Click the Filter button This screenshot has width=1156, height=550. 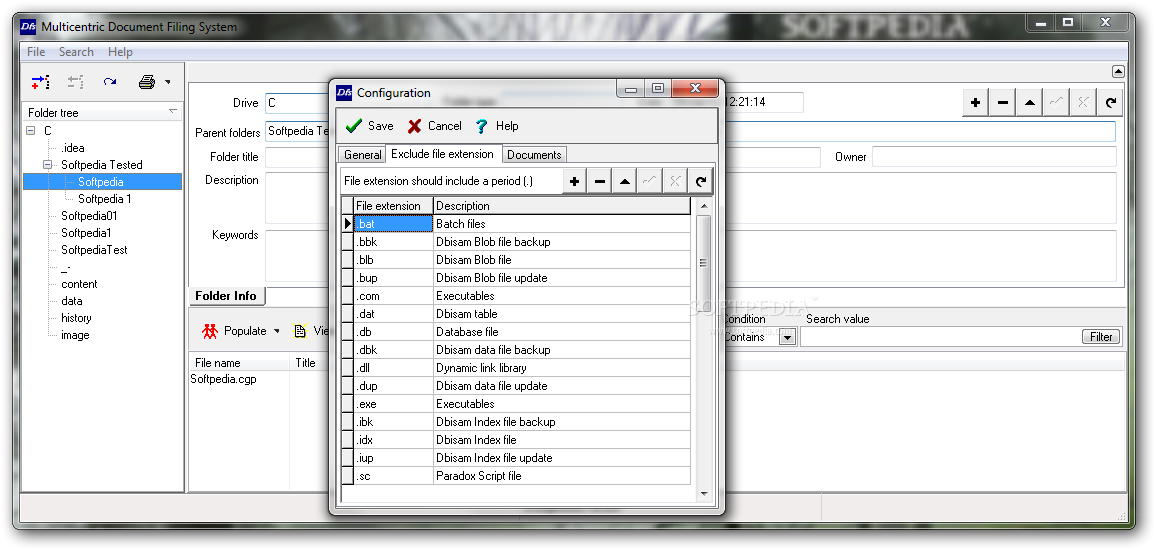click(1101, 337)
